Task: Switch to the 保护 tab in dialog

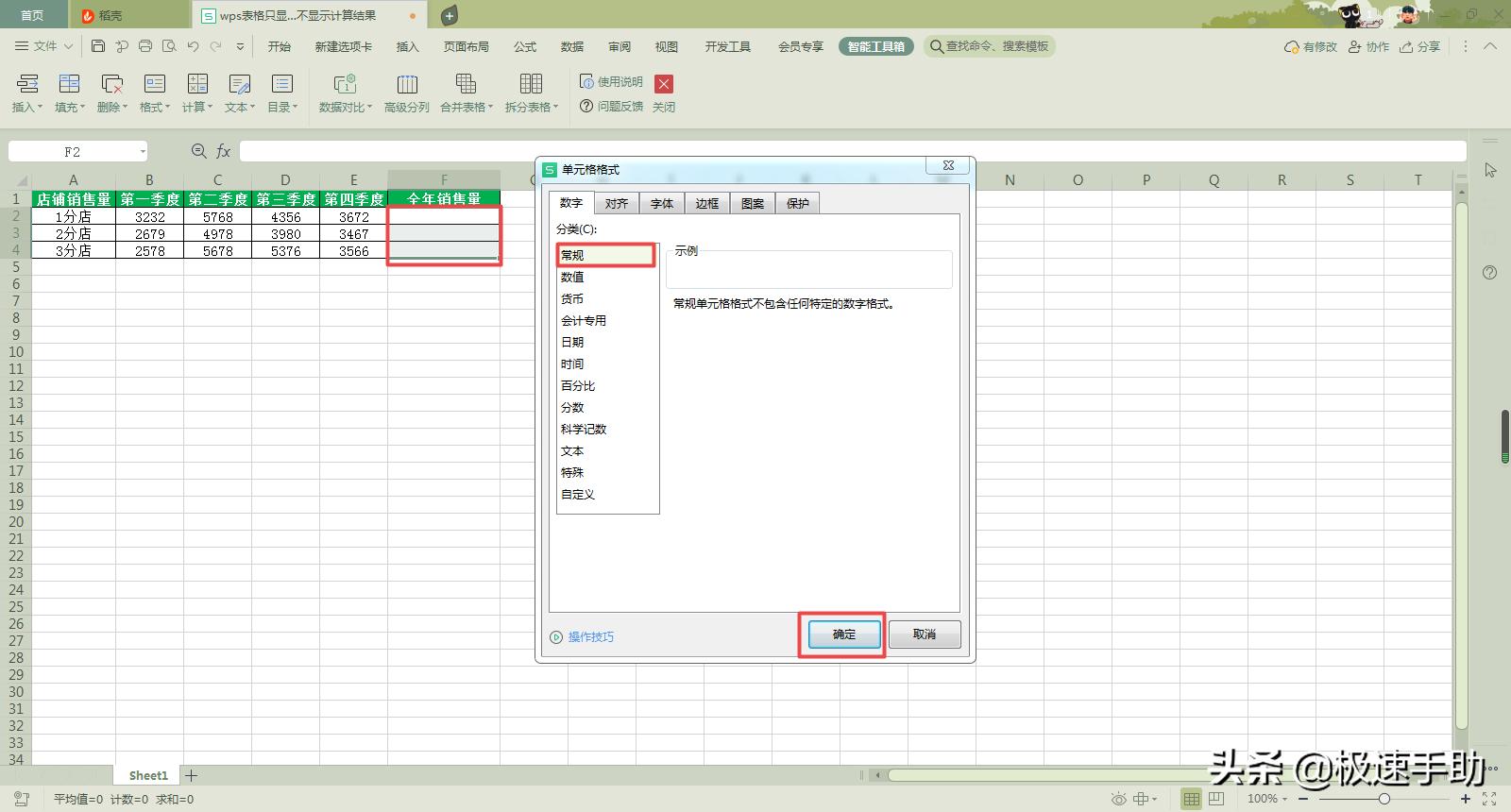Action: [x=798, y=203]
